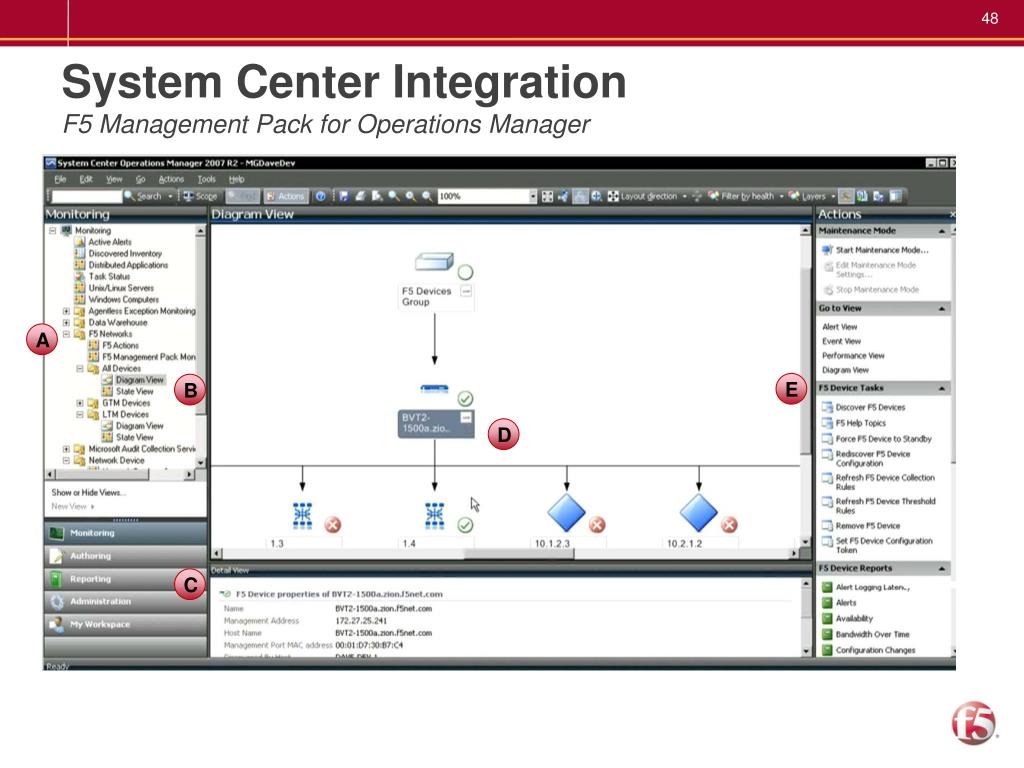Click the Reporting workspace icon
Image resolution: width=1024 pixels, height=768 pixels.
pyautogui.click(x=57, y=579)
